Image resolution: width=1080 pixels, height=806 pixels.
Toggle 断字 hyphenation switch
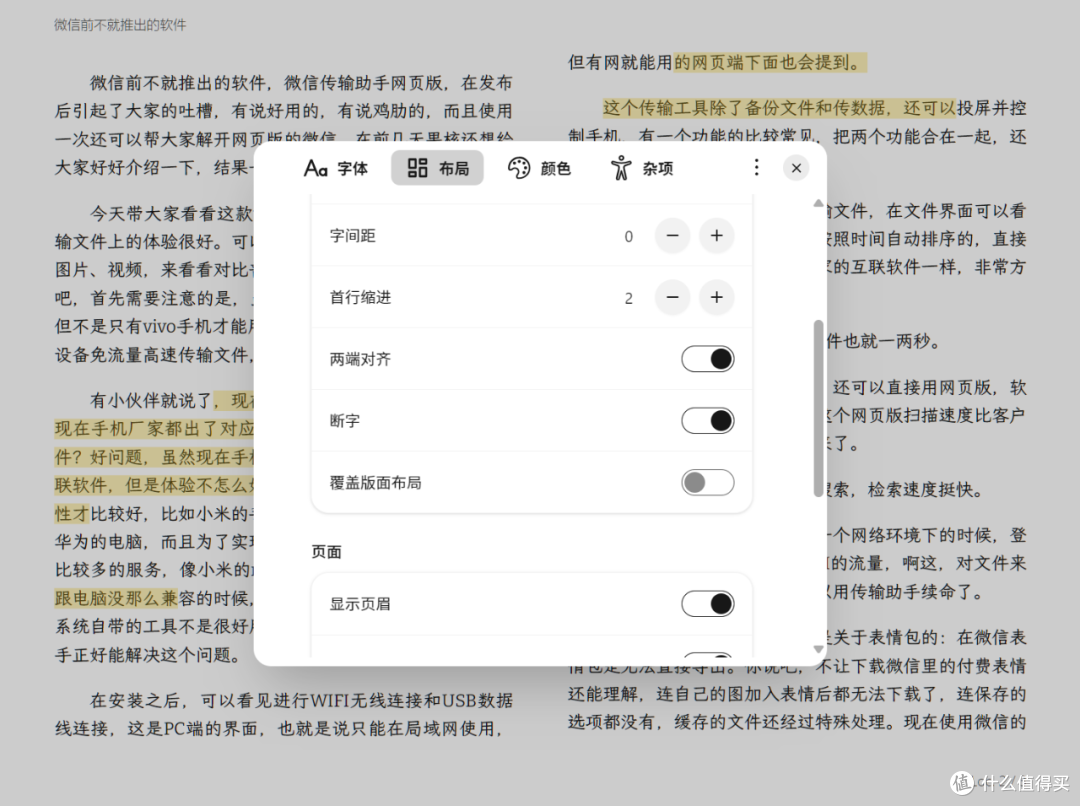[707, 420]
